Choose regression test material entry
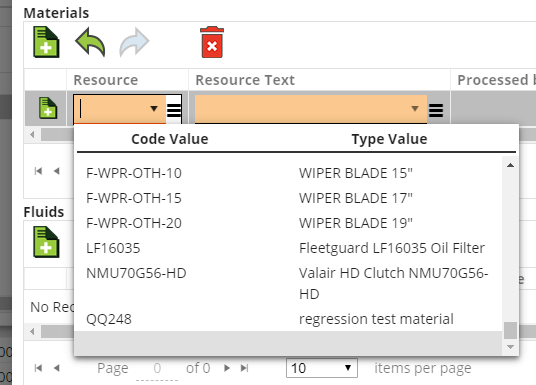 (x=376, y=319)
